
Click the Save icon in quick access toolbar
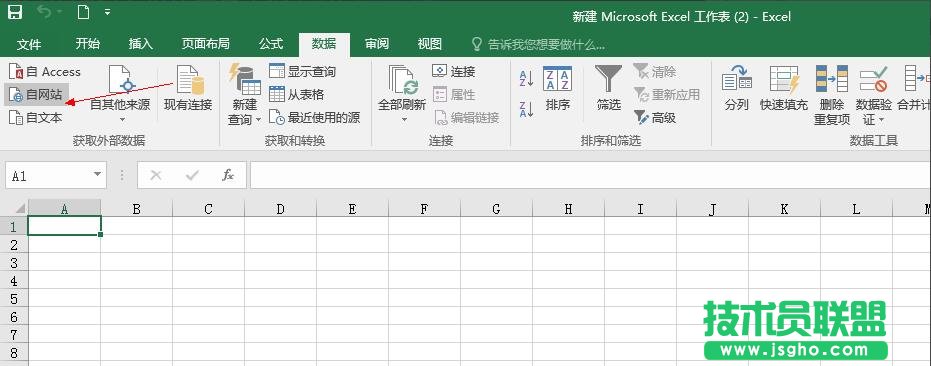tap(14, 12)
